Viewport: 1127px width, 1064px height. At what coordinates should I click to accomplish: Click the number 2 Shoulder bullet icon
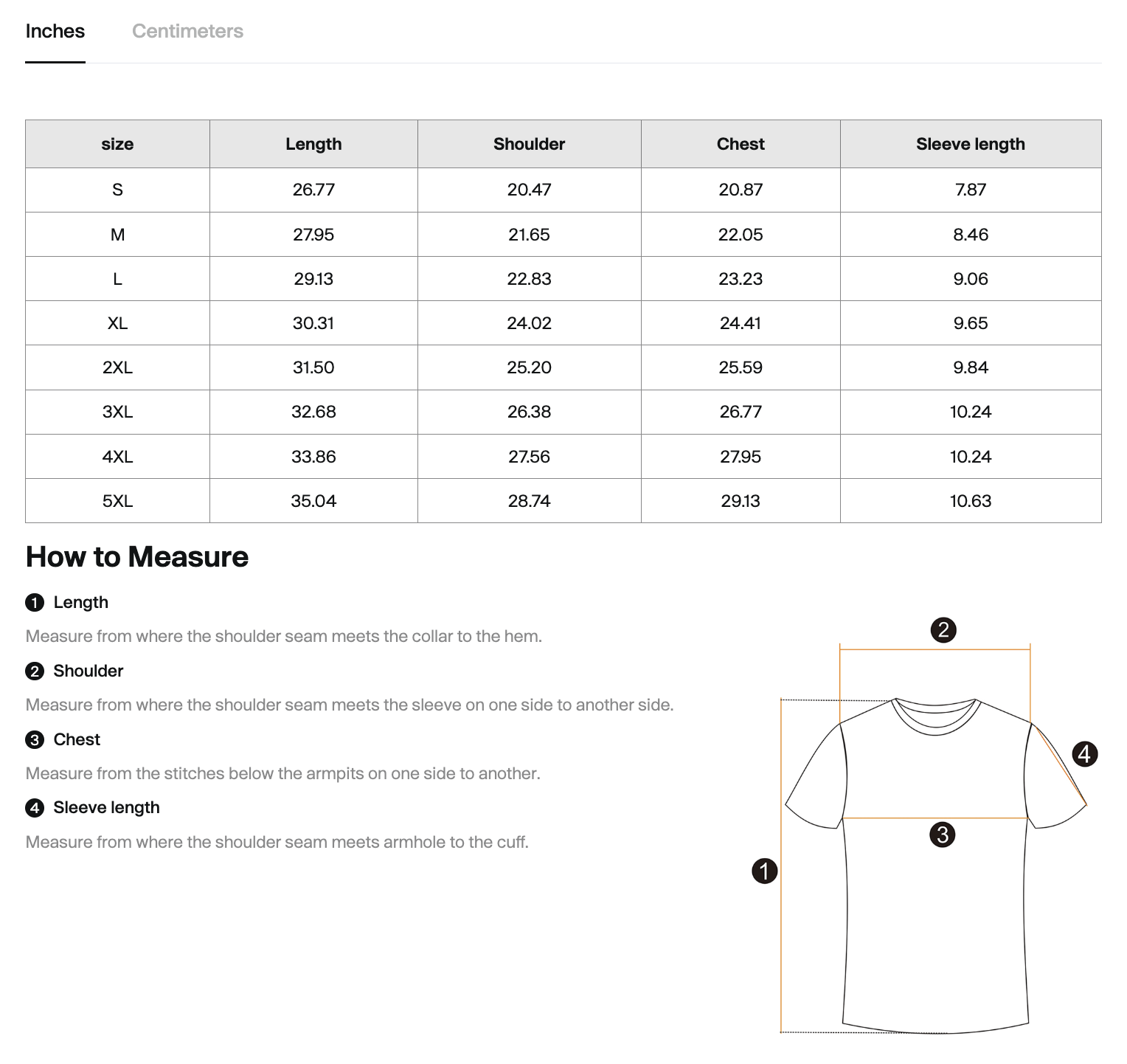click(35, 671)
